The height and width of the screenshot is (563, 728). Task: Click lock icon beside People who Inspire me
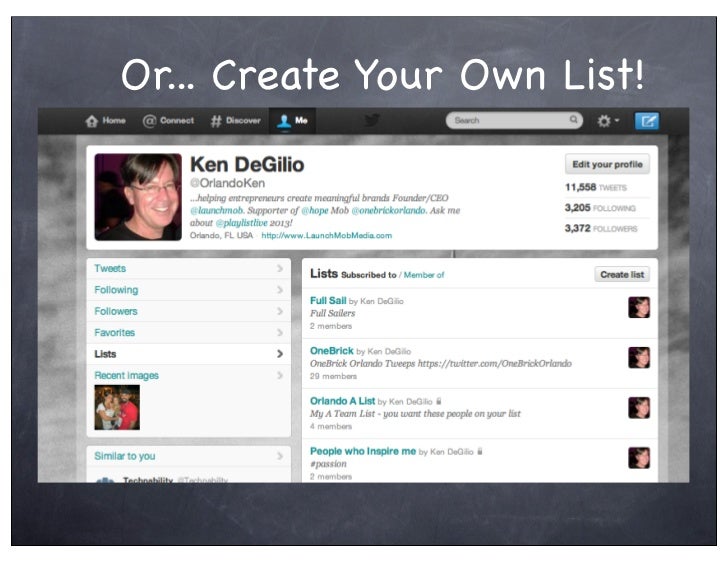[480, 451]
